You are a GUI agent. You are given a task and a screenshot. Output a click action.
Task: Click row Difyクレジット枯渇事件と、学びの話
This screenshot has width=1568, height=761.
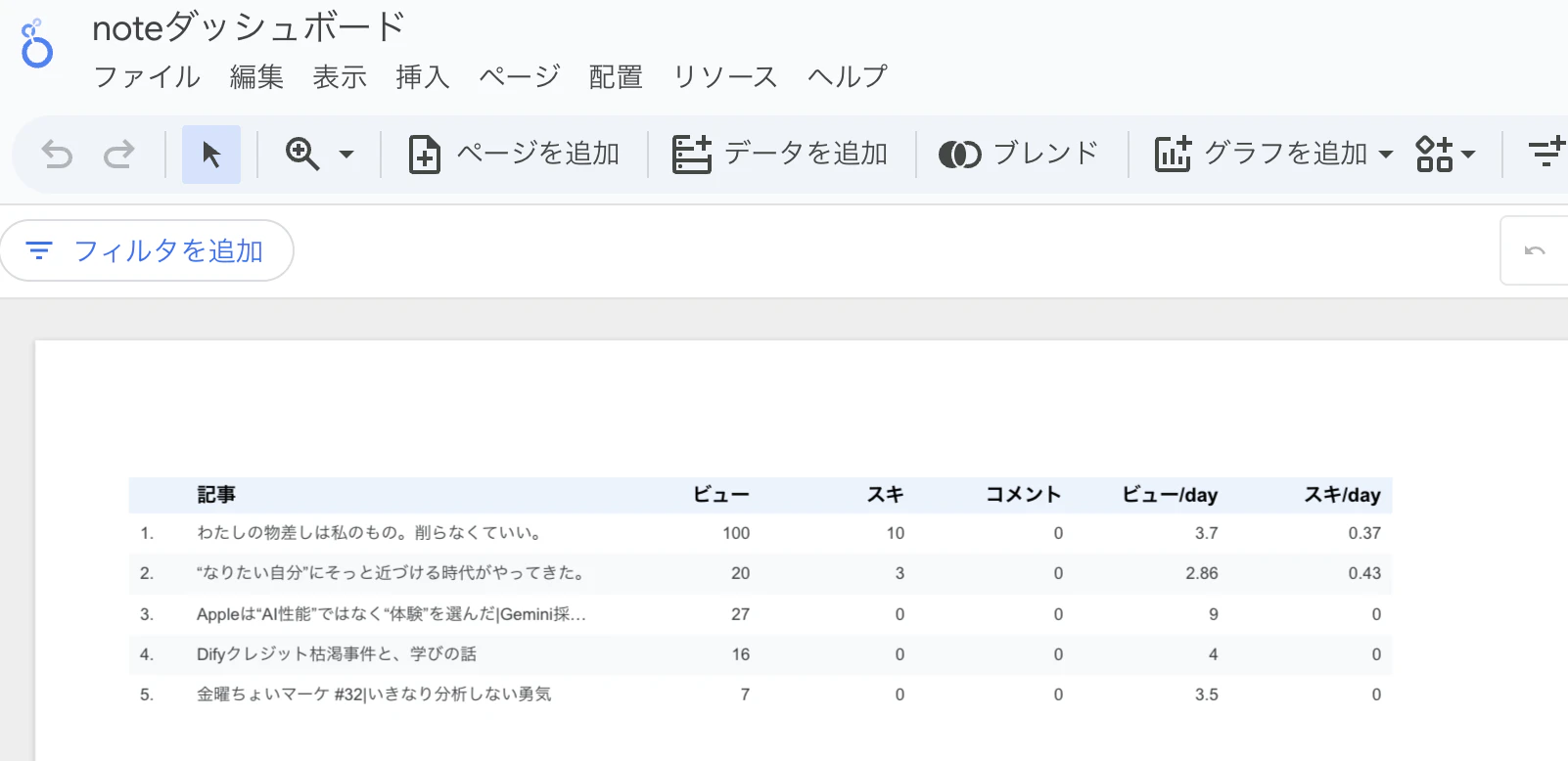[761, 654]
